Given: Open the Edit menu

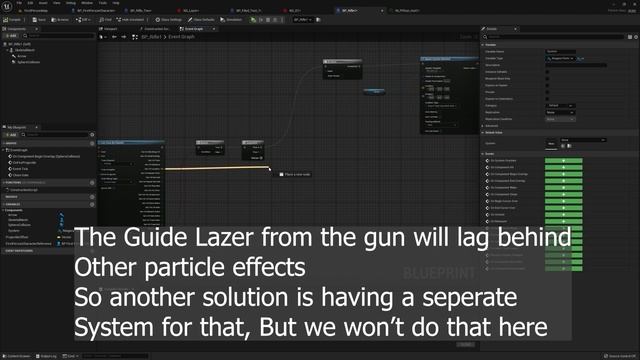Looking at the screenshot, I should tap(30, 3).
